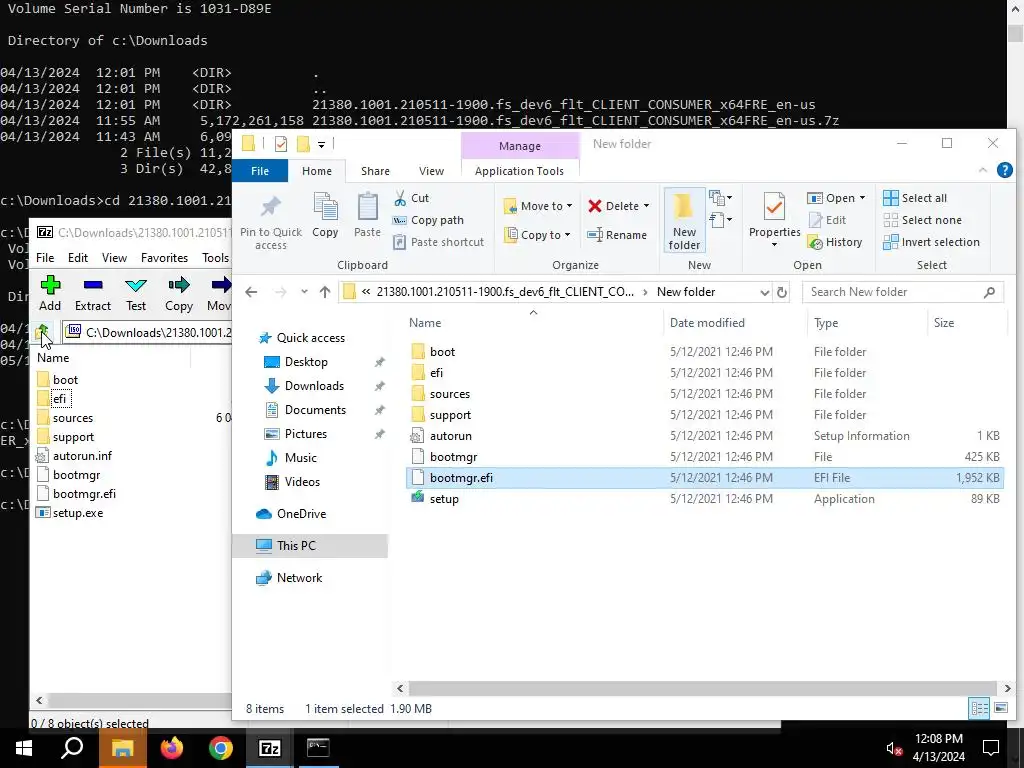This screenshot has width=1024, height=768.
Task: Click taskbar search magnifier
Action: click(x=72, y=748)
